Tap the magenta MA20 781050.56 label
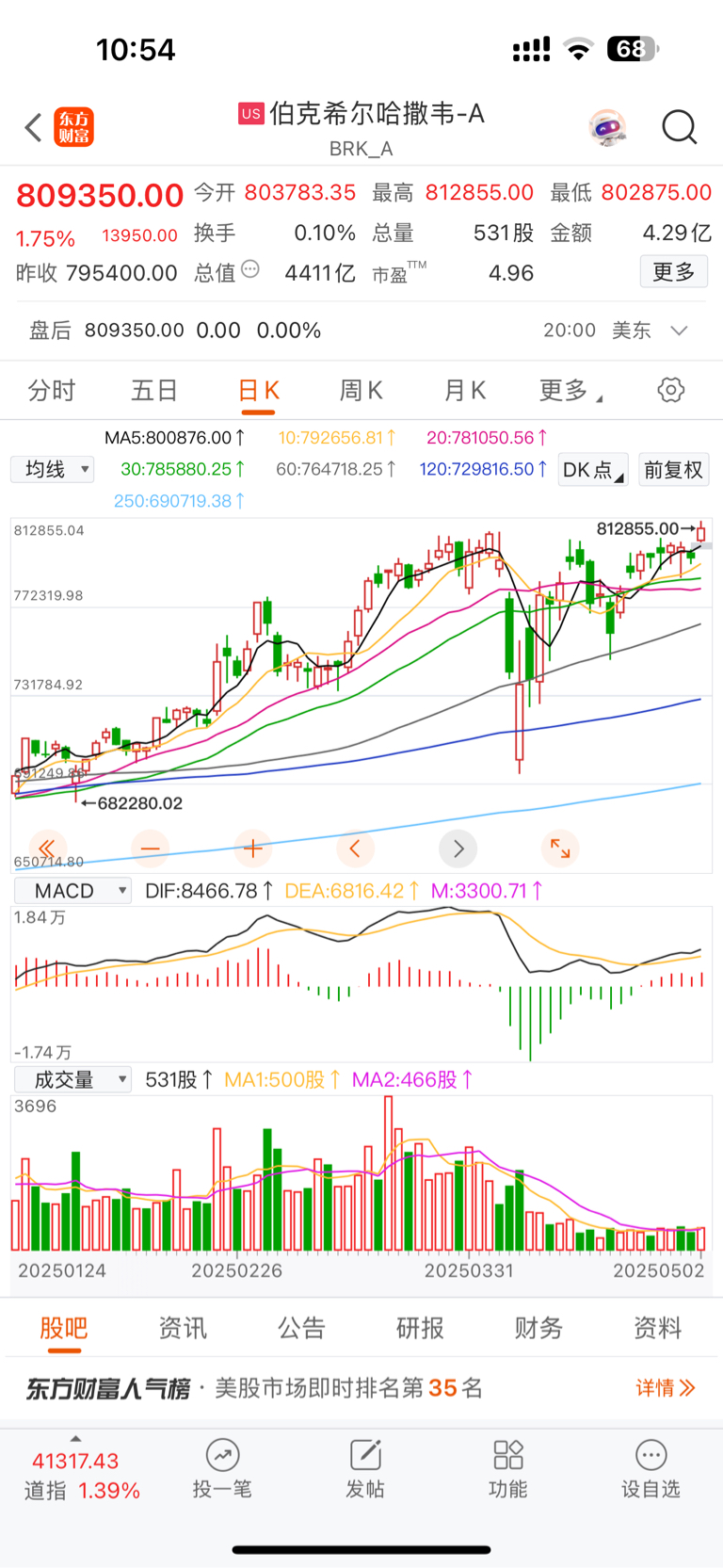Screen dimensions: 723x1568 [487, 438]
